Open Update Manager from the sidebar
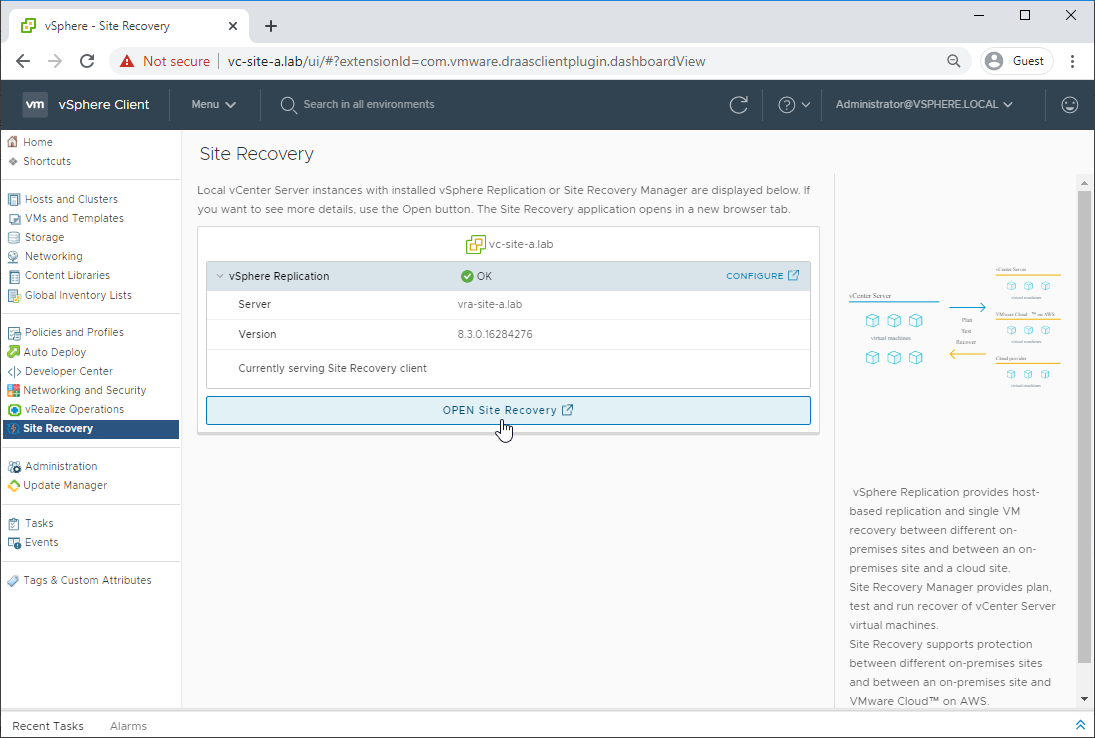This screenshot has width=1095, height=738. tap(65, 485)
